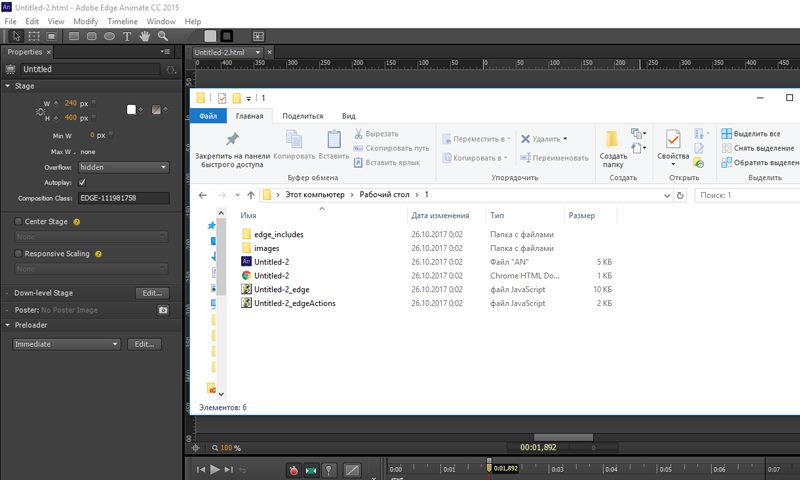The width and height of the screenshot is (800, 480).
Task: Toggle keyframe diamond beside gradient swatch
Action: [165, 109]
